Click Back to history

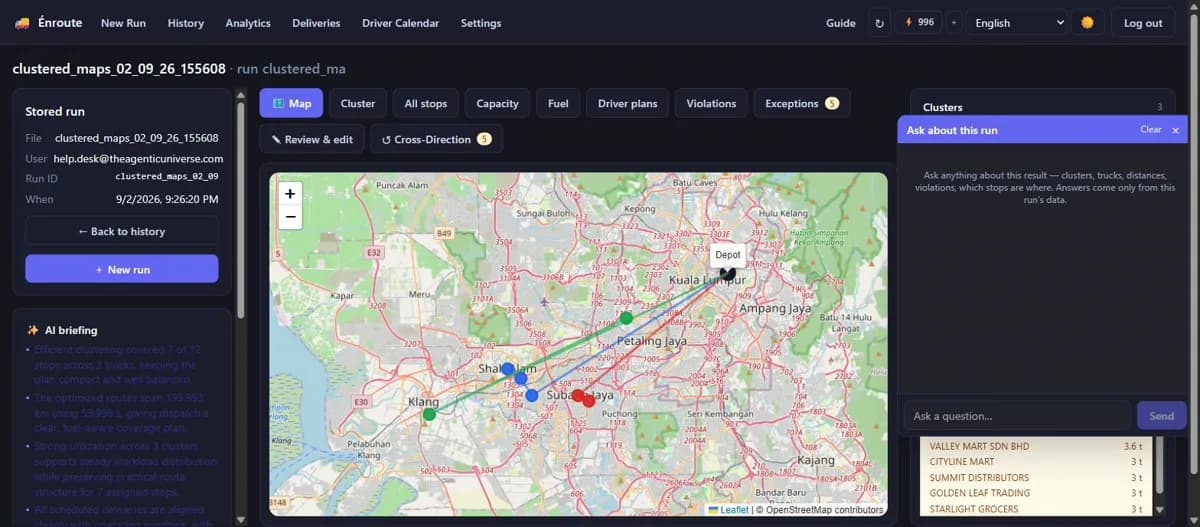click(x=121, y=231)
